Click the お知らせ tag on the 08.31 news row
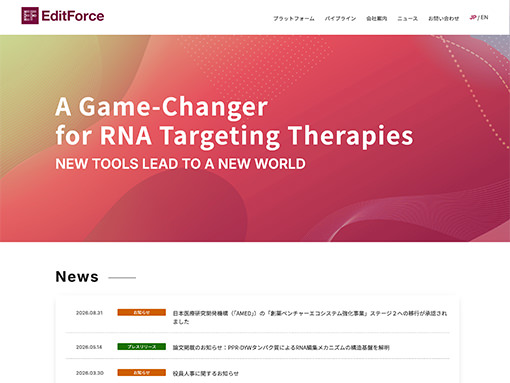The height and width of the screenshot is (383, 510). (142, 312)
